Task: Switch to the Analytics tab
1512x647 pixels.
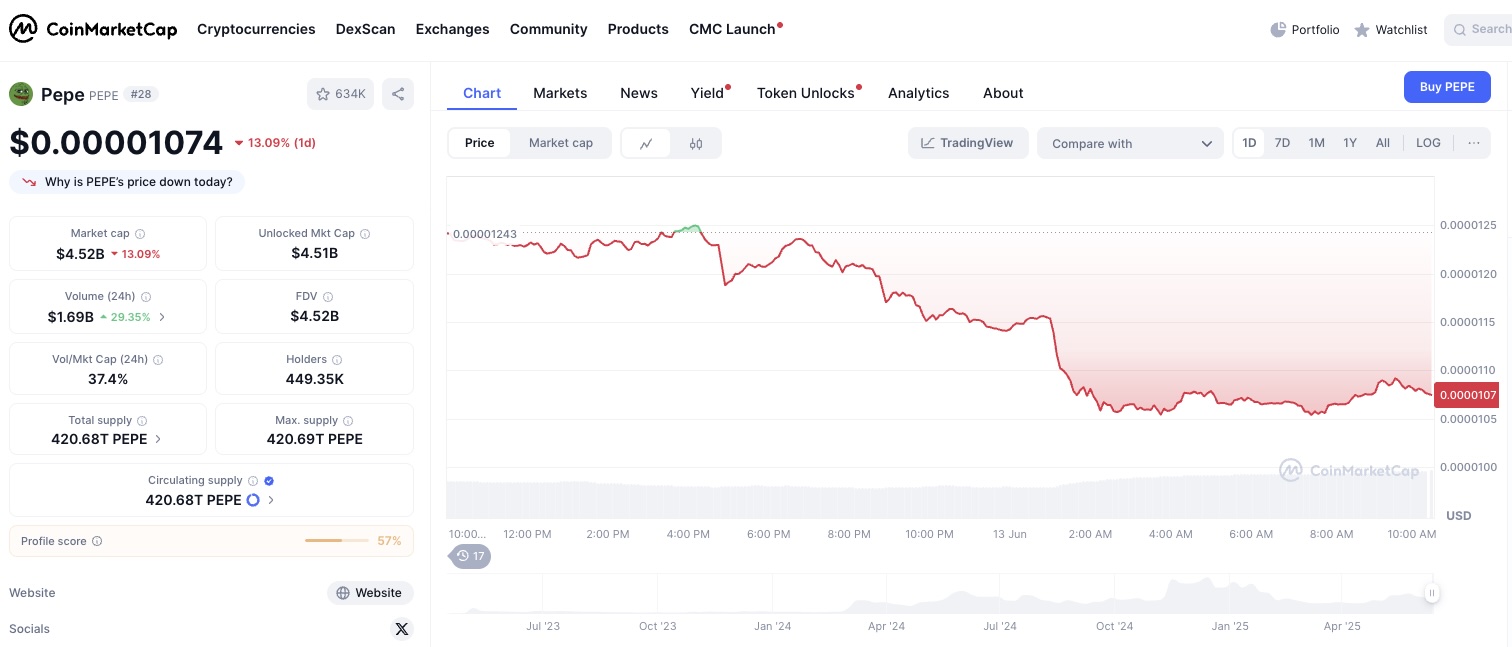Action: click(919, 93)
